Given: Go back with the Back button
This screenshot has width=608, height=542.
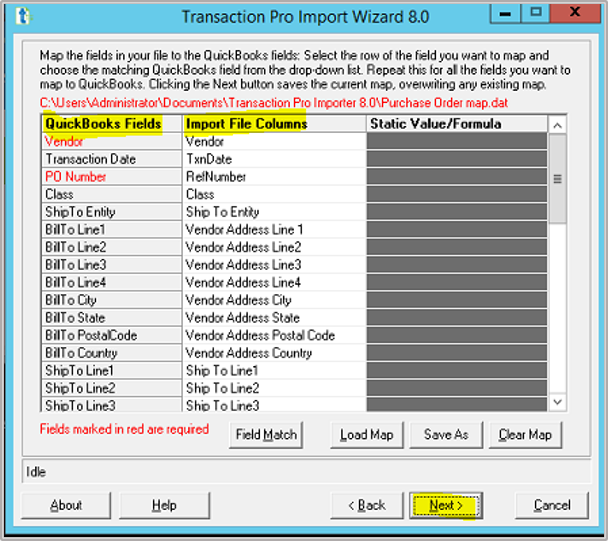Looking at the screenshot, I should (367, 506).
